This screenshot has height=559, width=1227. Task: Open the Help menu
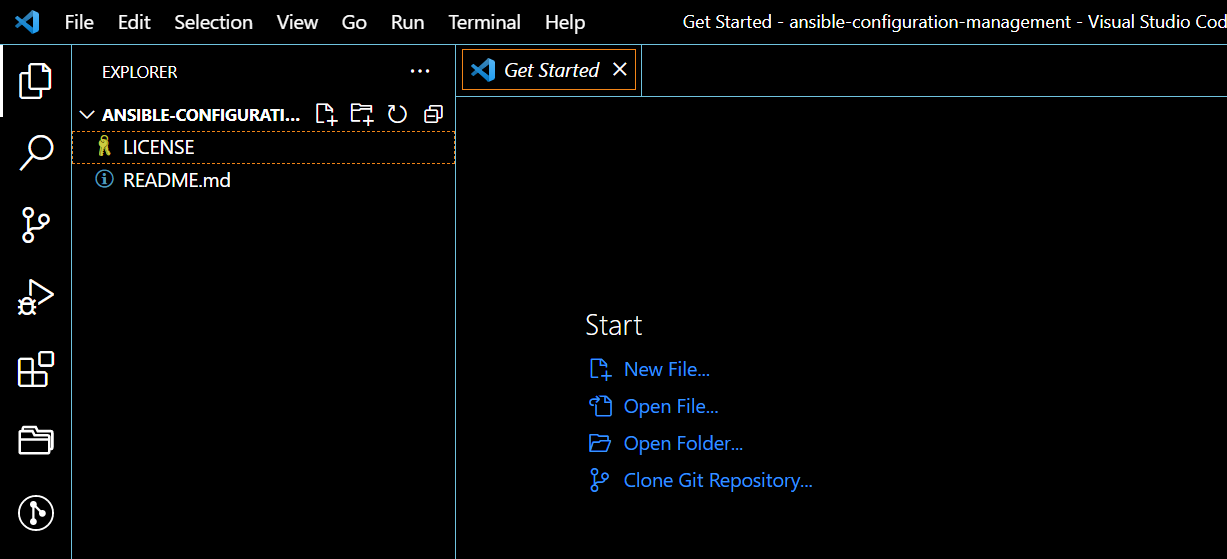pyautogui.click(x=565, y=22)
